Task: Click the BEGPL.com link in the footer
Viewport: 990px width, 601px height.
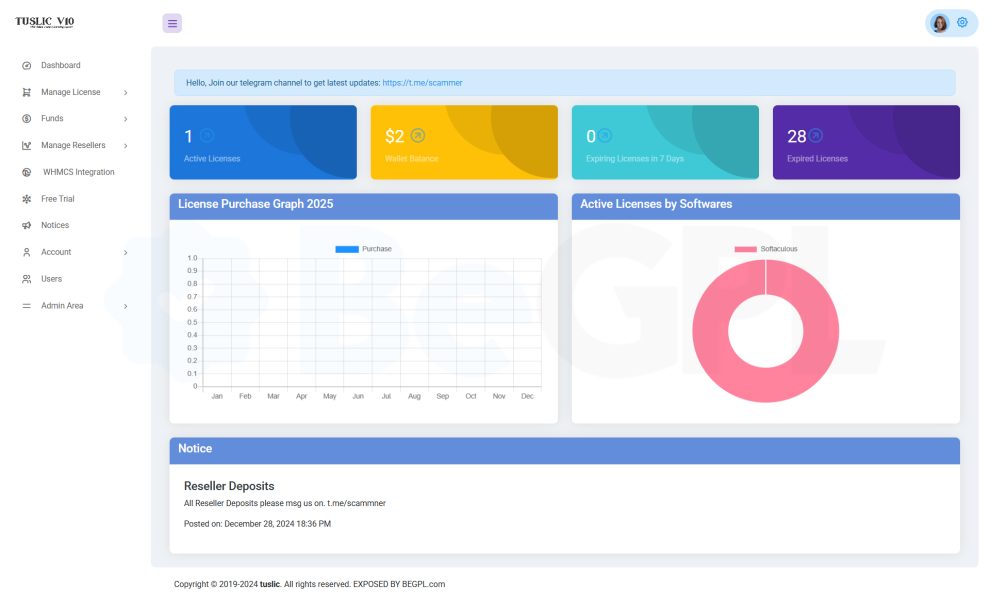Action: click(425, 583)
